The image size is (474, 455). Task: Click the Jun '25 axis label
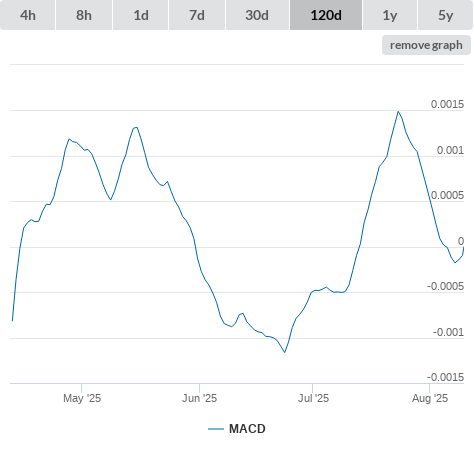[199, 398]
